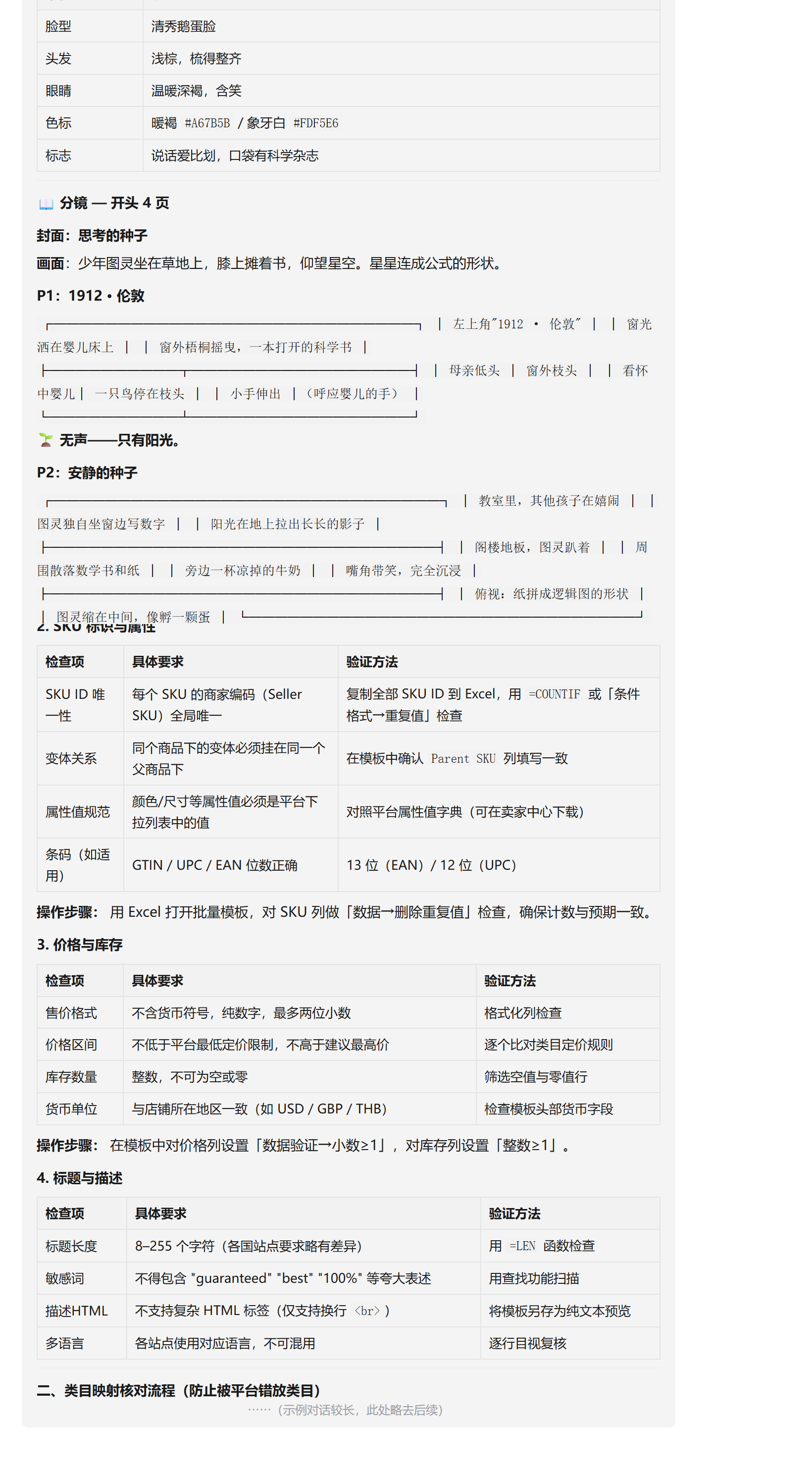Click the cell 将模板另存为纯文本预览

(x=570, y=1311)
